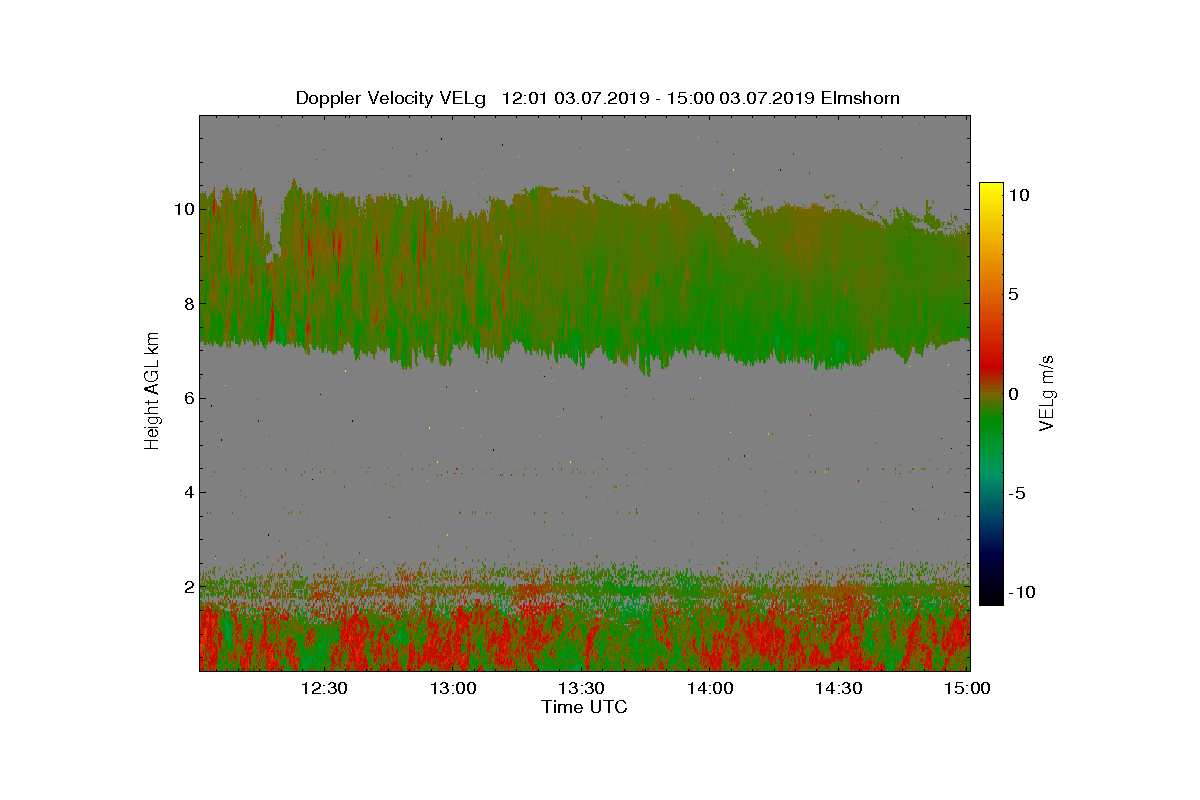Image resolution: width=1200 pixels, height=800 pixels.
Task: Click the 13:30 time tick label
Action: (x=581, y=688)
